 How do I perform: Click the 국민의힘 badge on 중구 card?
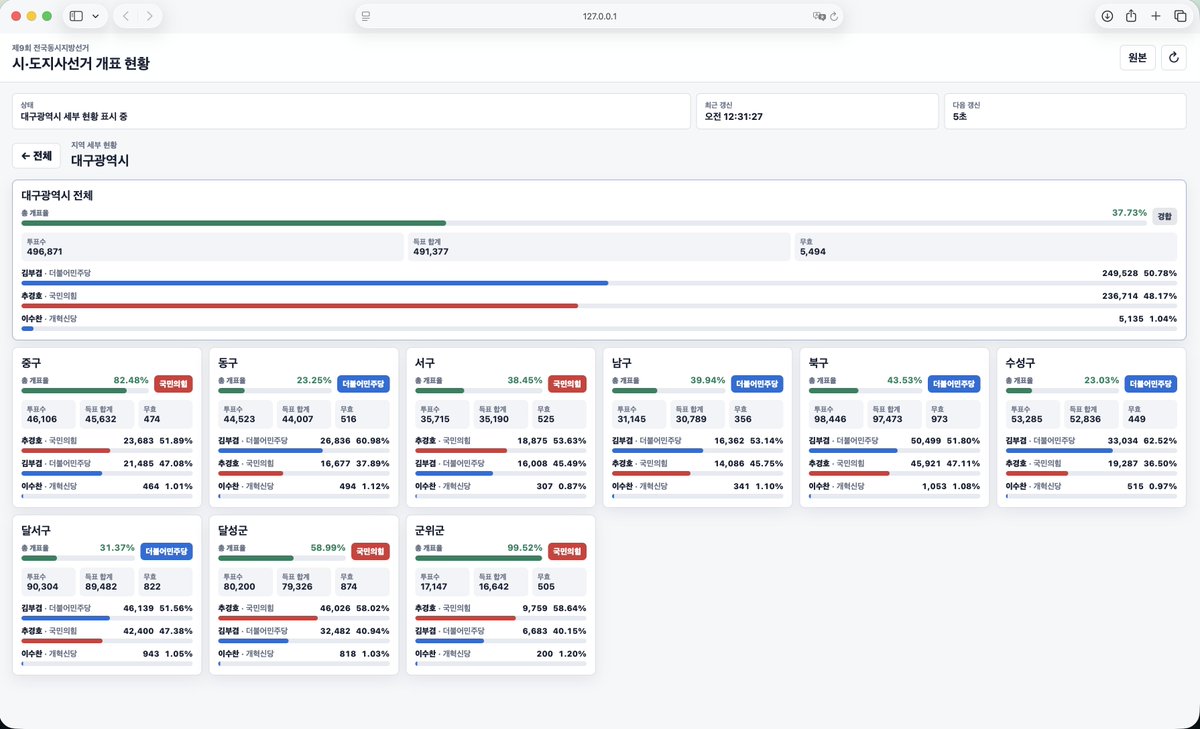tap(173, 384)
